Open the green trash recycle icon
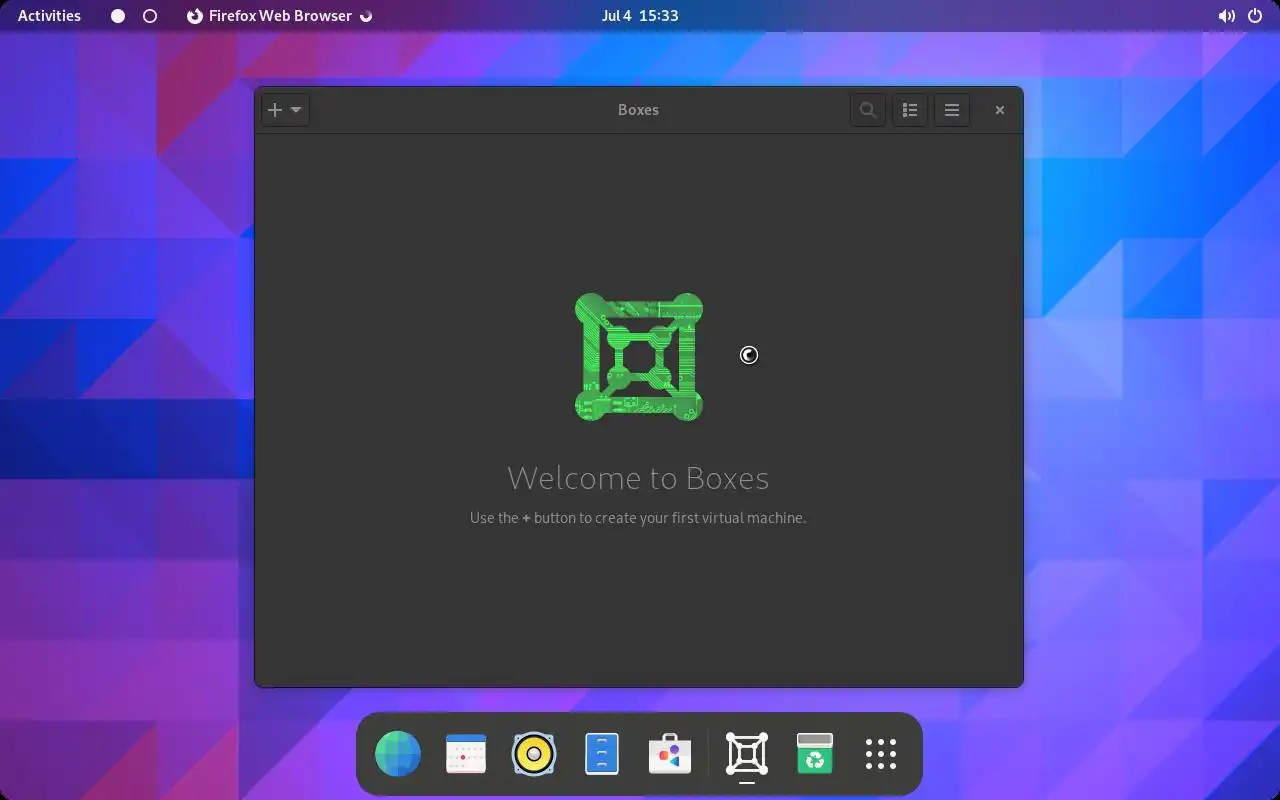Viewport: 1280px width, 800px height. click(x=815, y=754)
